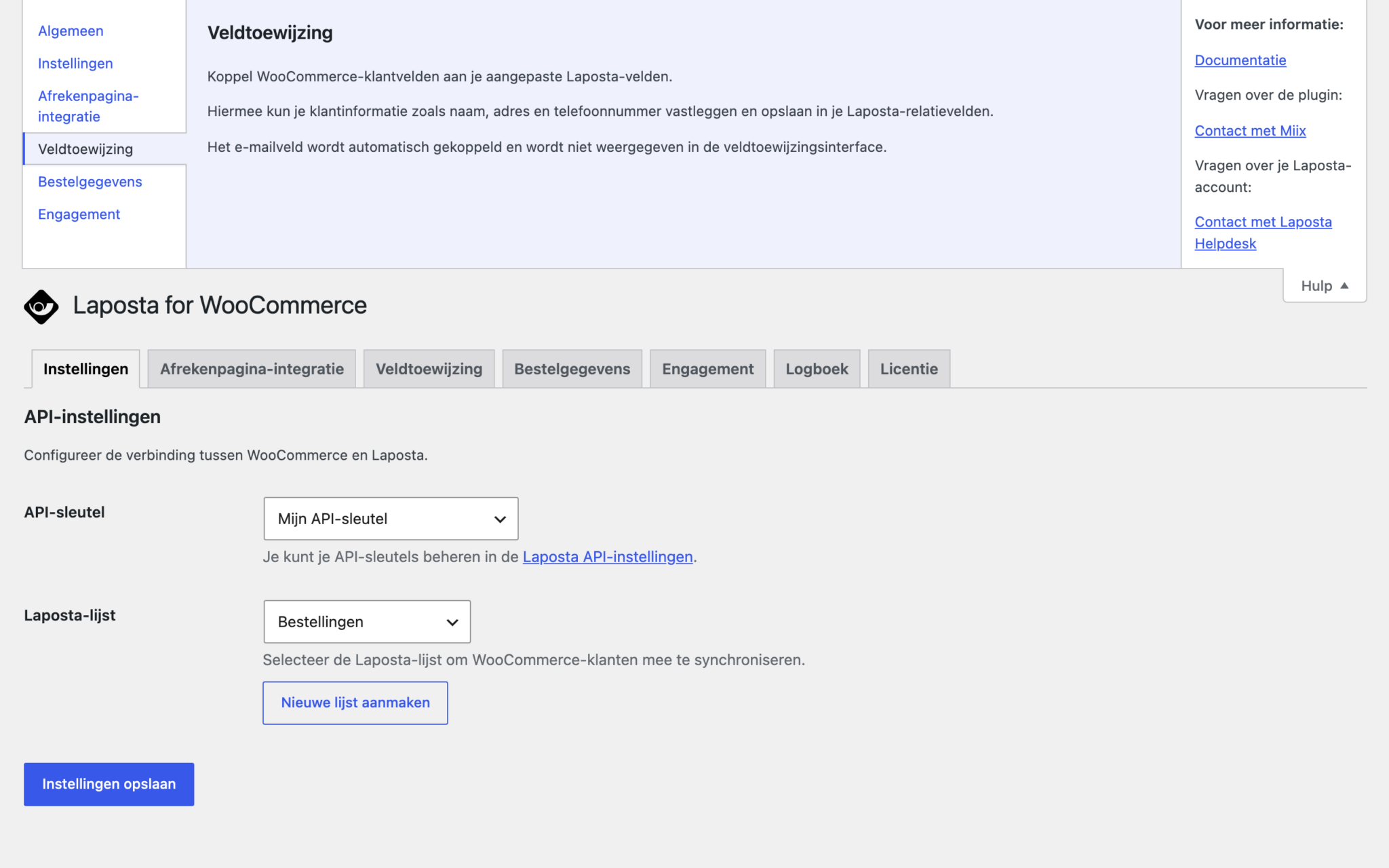Select Veldtoewijzing in help sidebar

tap(104, 149)
